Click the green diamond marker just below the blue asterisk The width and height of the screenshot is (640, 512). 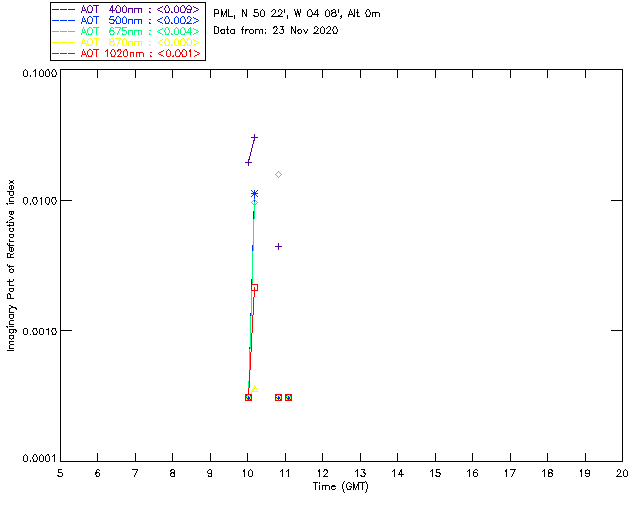coord(254,203)
